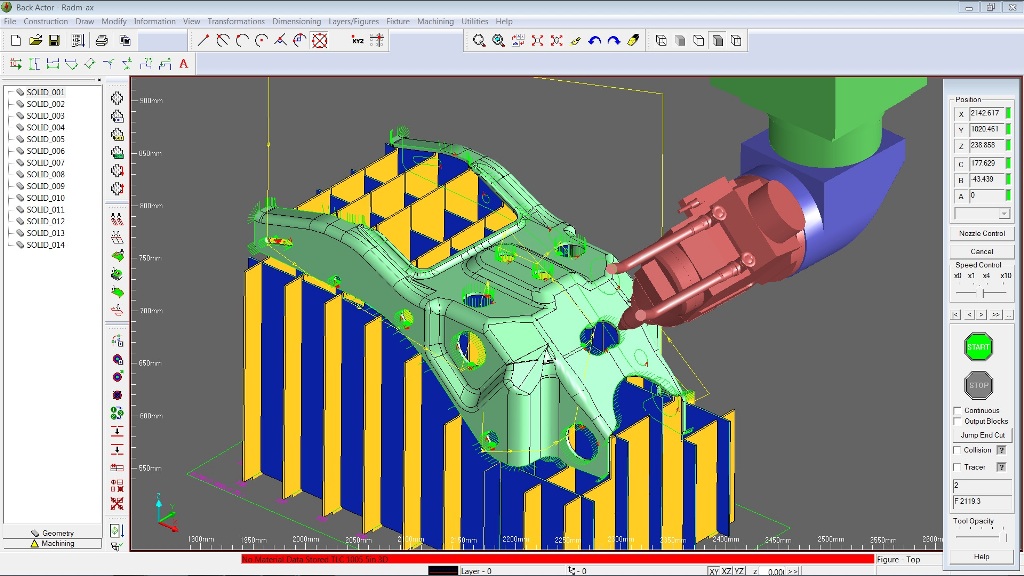The image size is (1024, 576).
Task: Select SOLID_014 in the tree list
Action: pos(45,244)
